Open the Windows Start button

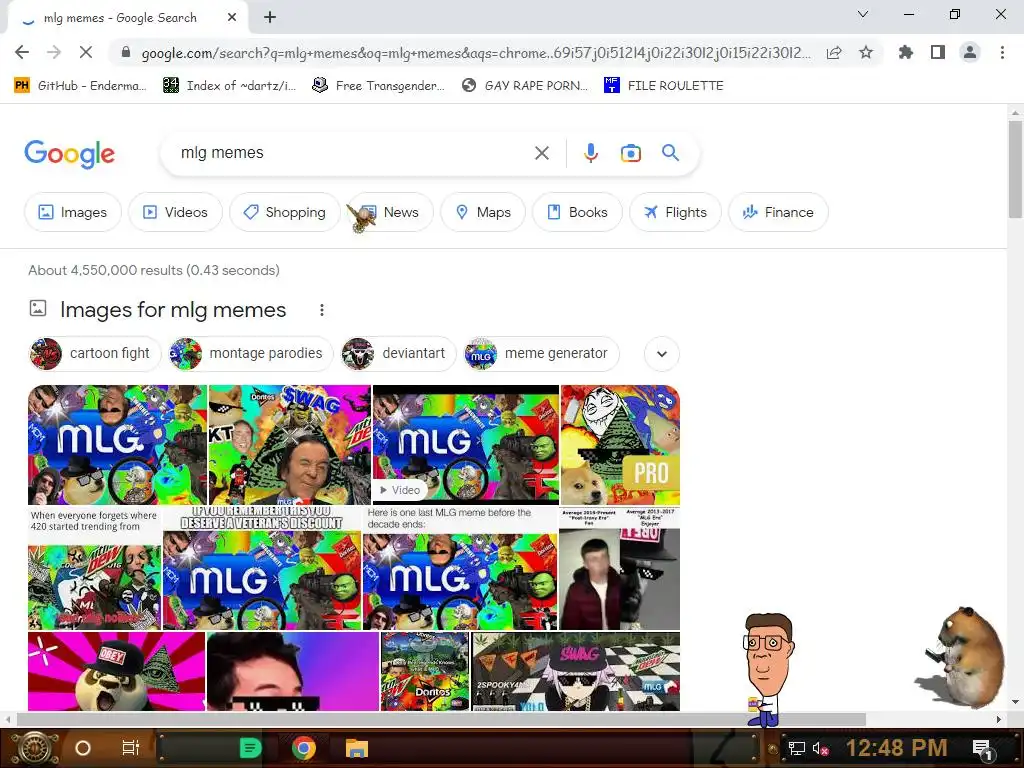[x=34, y=748]
